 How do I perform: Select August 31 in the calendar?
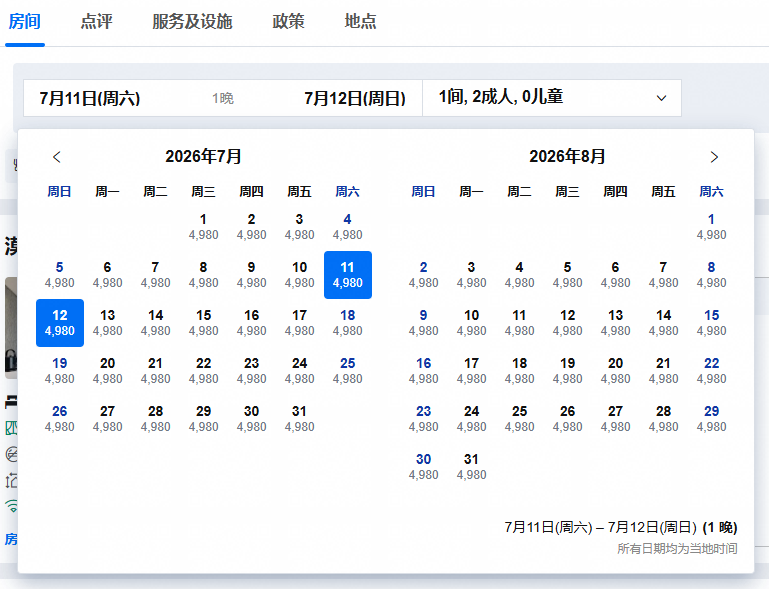(x=471, y=467)
